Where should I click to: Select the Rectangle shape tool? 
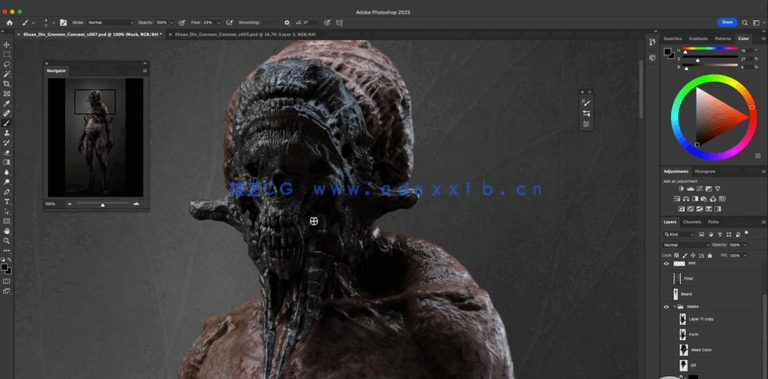tap(7, 221)
